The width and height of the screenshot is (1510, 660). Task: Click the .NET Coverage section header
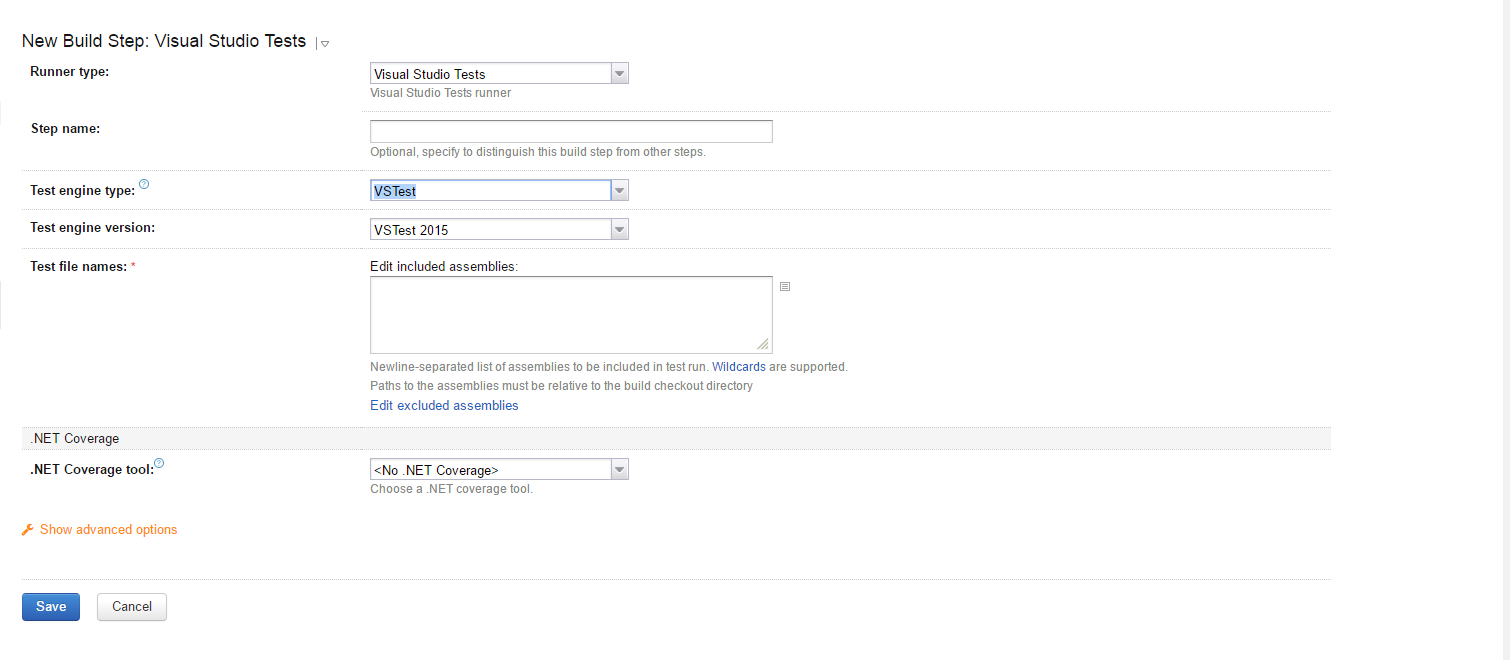[74, 438]
